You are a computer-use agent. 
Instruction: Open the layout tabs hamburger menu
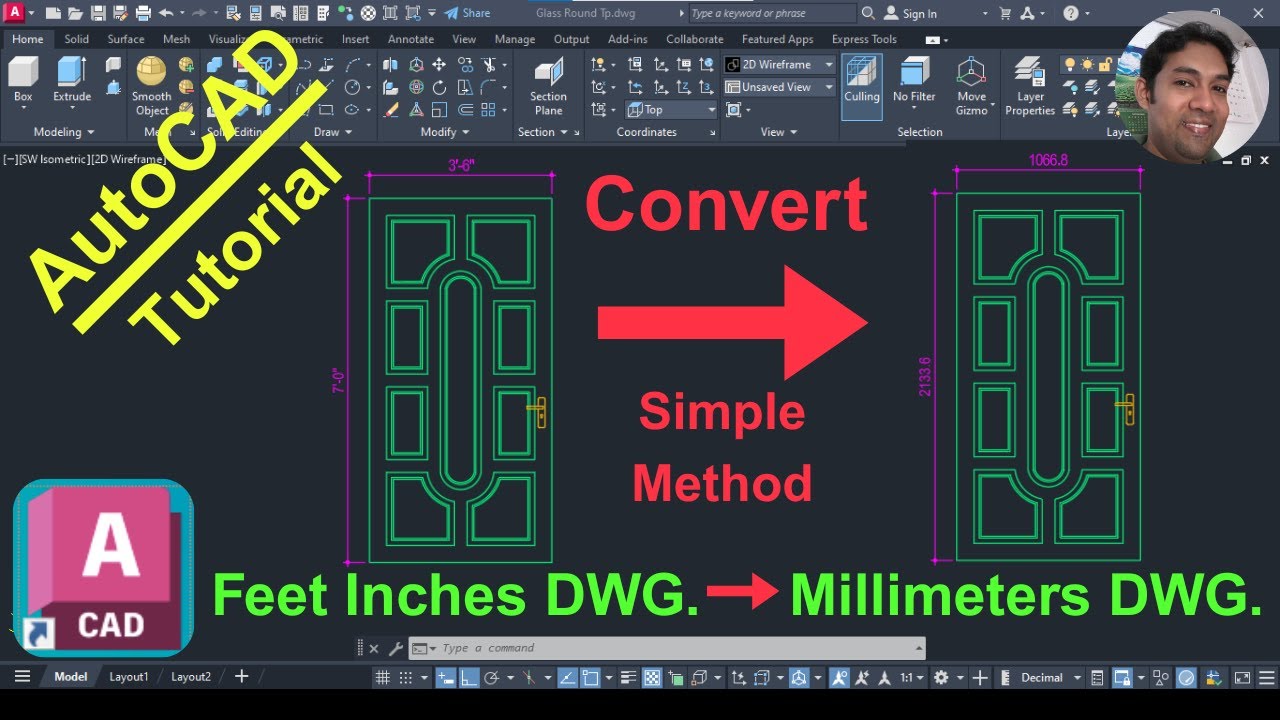pos(22,677)
